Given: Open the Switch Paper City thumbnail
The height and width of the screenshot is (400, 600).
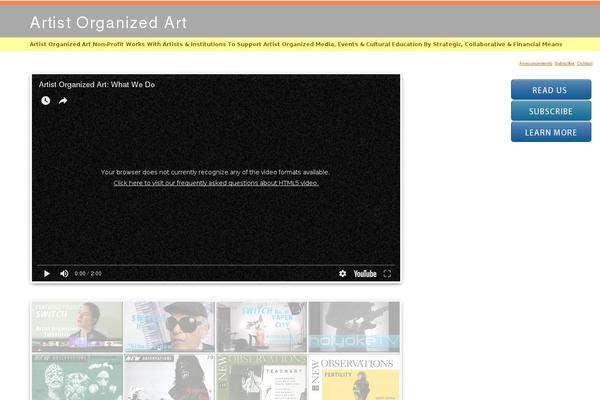Looking at the screenshot, I should tap(262, 327).
